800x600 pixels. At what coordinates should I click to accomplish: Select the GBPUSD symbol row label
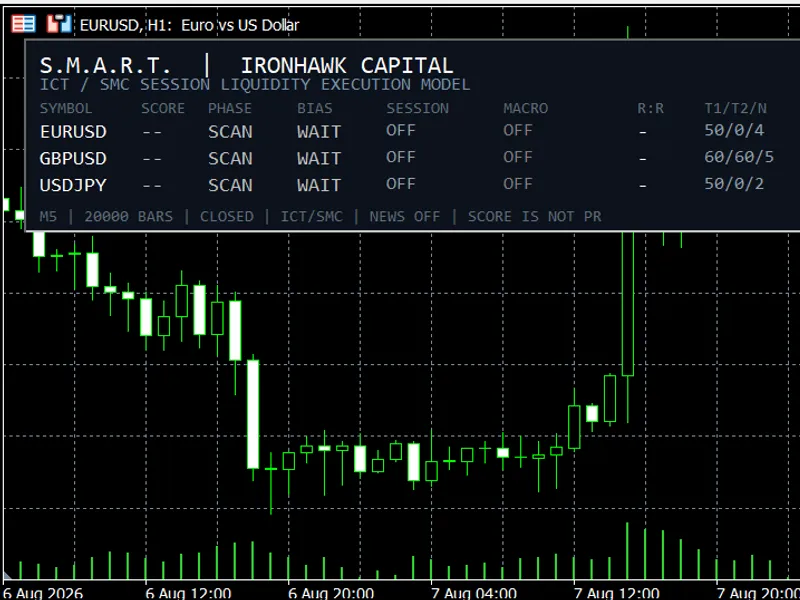[x=73, y=158]
